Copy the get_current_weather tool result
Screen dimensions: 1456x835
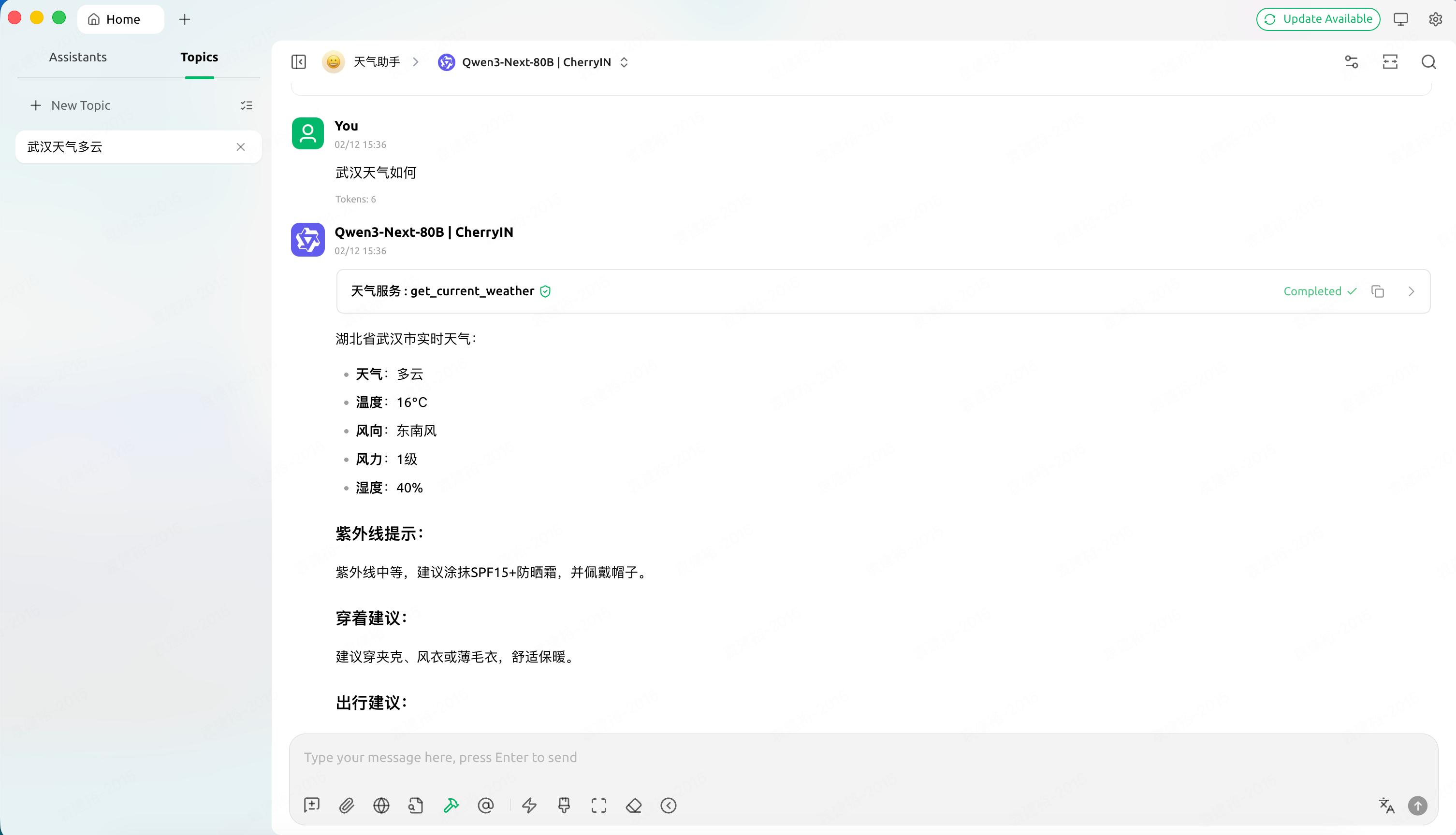(x=1377, y=291)
